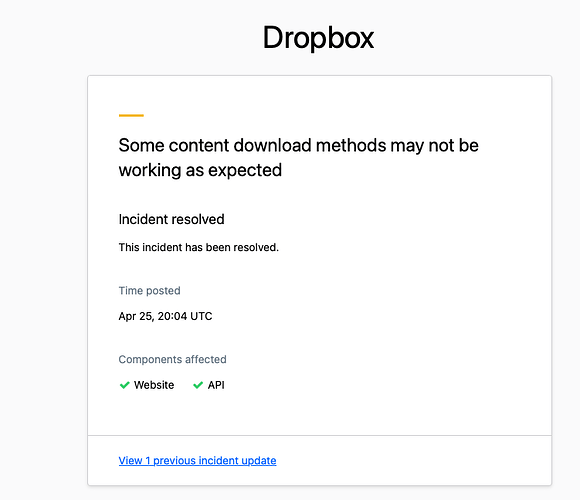Click the 'UTC' text in the timestamp
The image size is (580, 500).
click(x=201, y=316)
